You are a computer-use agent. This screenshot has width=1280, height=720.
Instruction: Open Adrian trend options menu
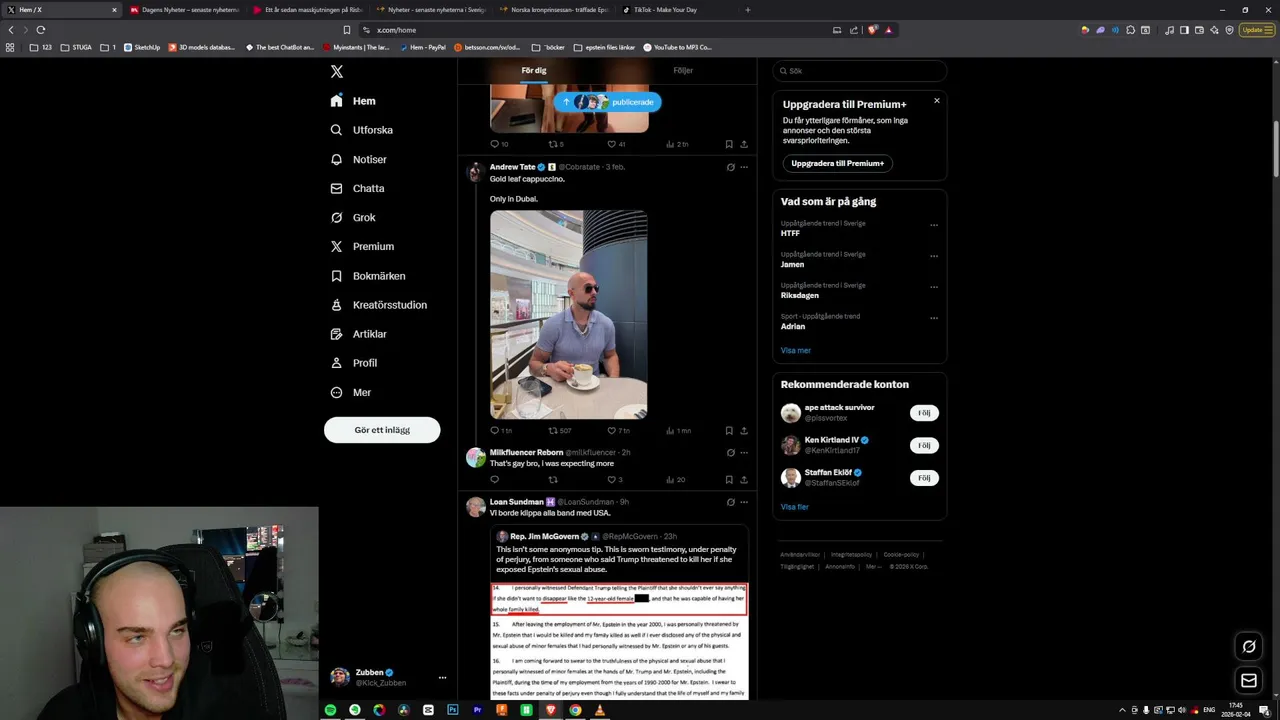pyautogui.click(x=934, y=318)
